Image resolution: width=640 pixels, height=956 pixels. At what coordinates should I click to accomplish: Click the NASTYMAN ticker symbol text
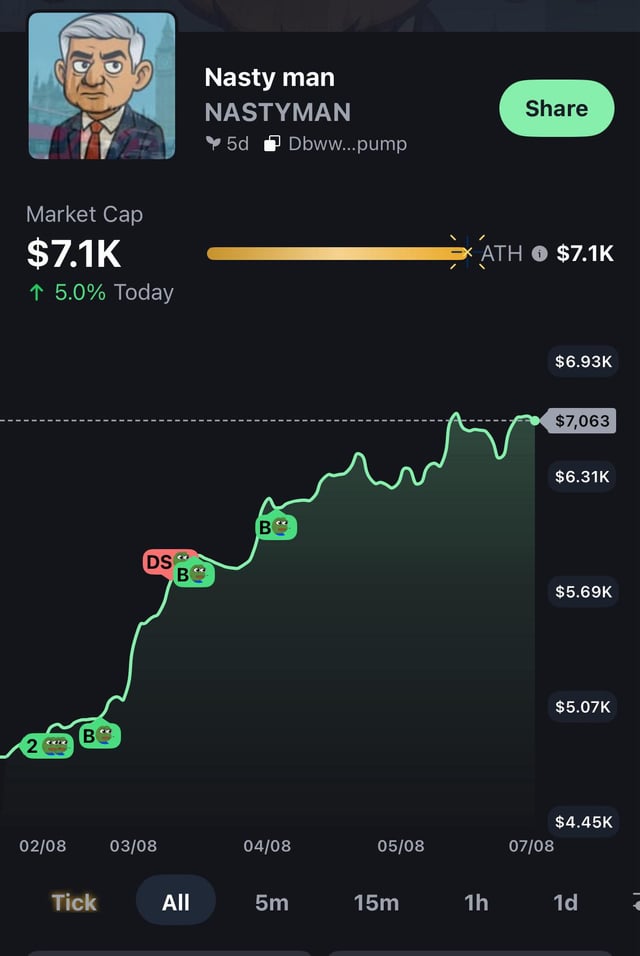click(277, 112)
